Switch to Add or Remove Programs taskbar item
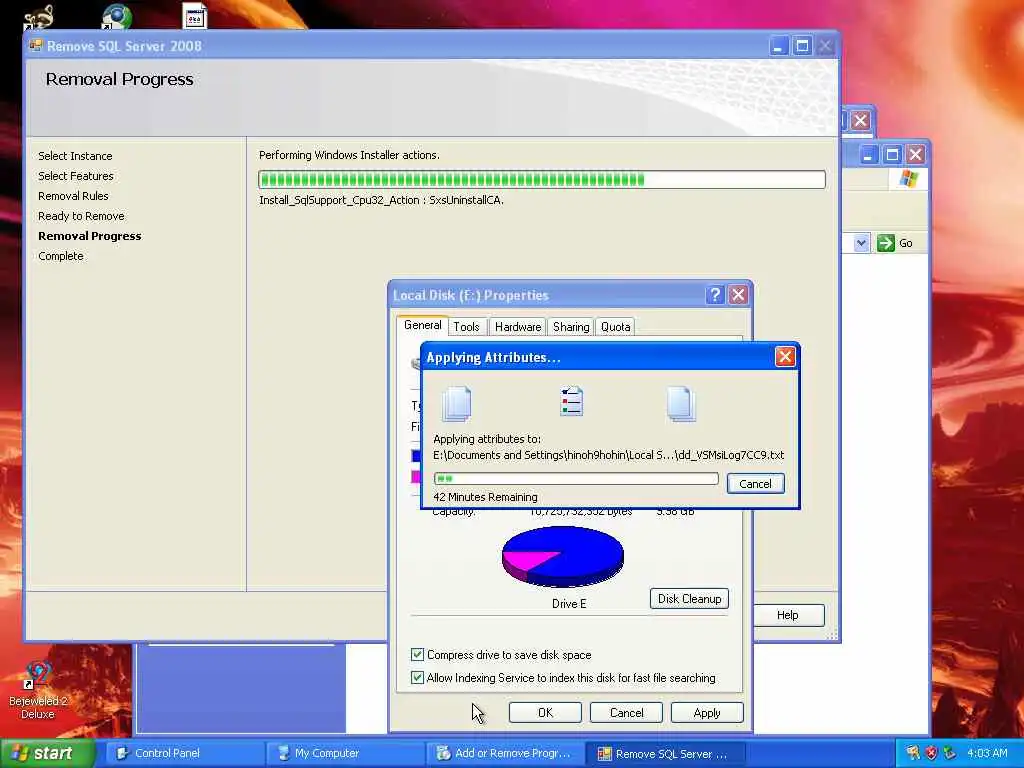The height and width of the screenshot is (768, 1024). click(x=505, y=754)
